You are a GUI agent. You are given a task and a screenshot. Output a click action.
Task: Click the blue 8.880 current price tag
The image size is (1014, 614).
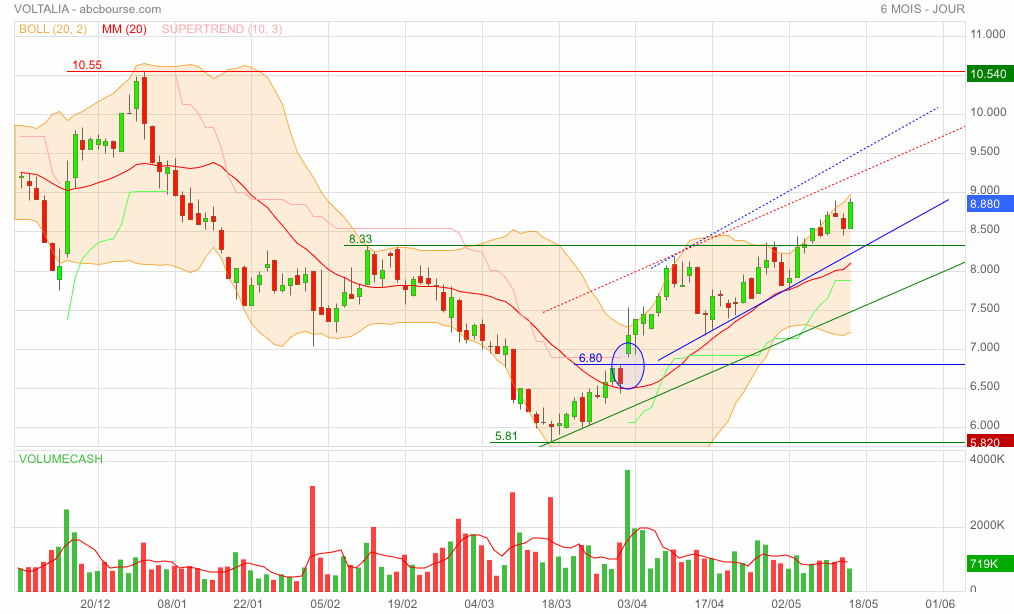988,204
